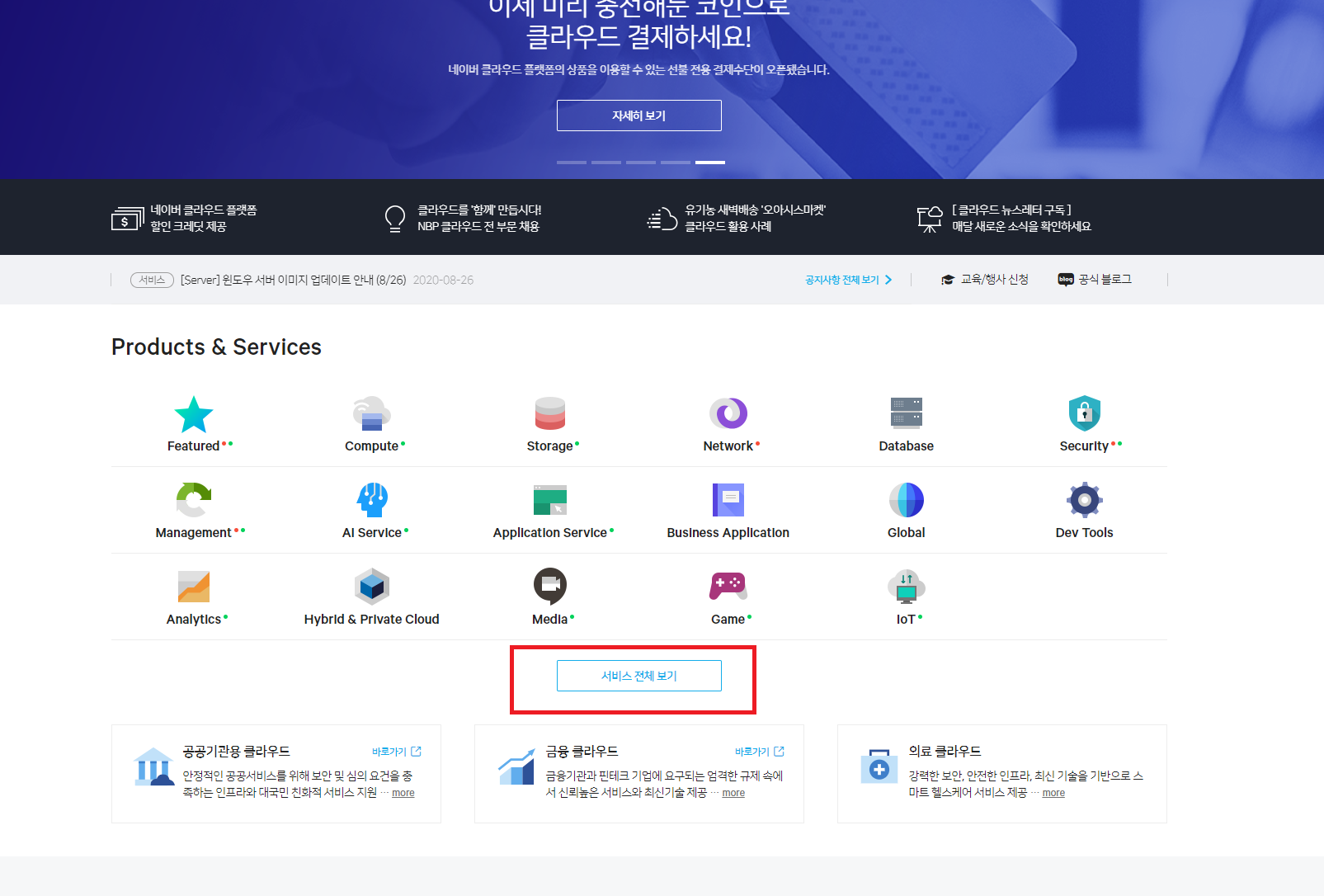
Task: Open 교육/행사 신청 link
Action: (985, 280)
